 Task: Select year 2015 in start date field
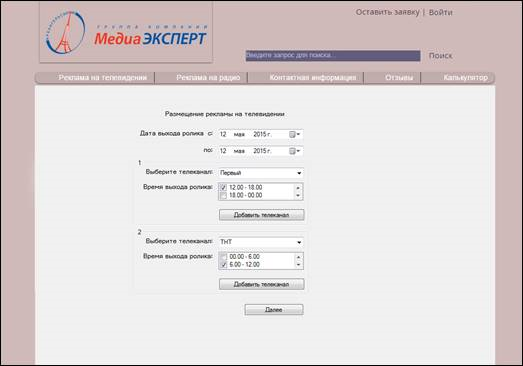tap(262, 134)
